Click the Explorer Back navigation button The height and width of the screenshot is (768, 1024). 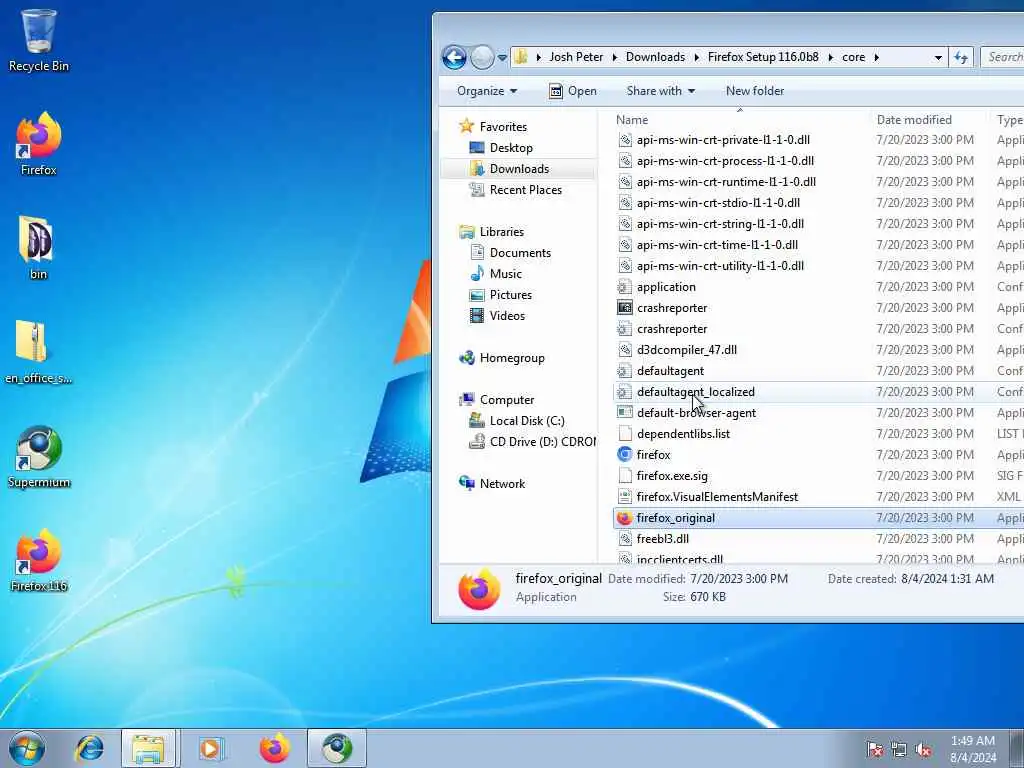[x=454, y=57]
